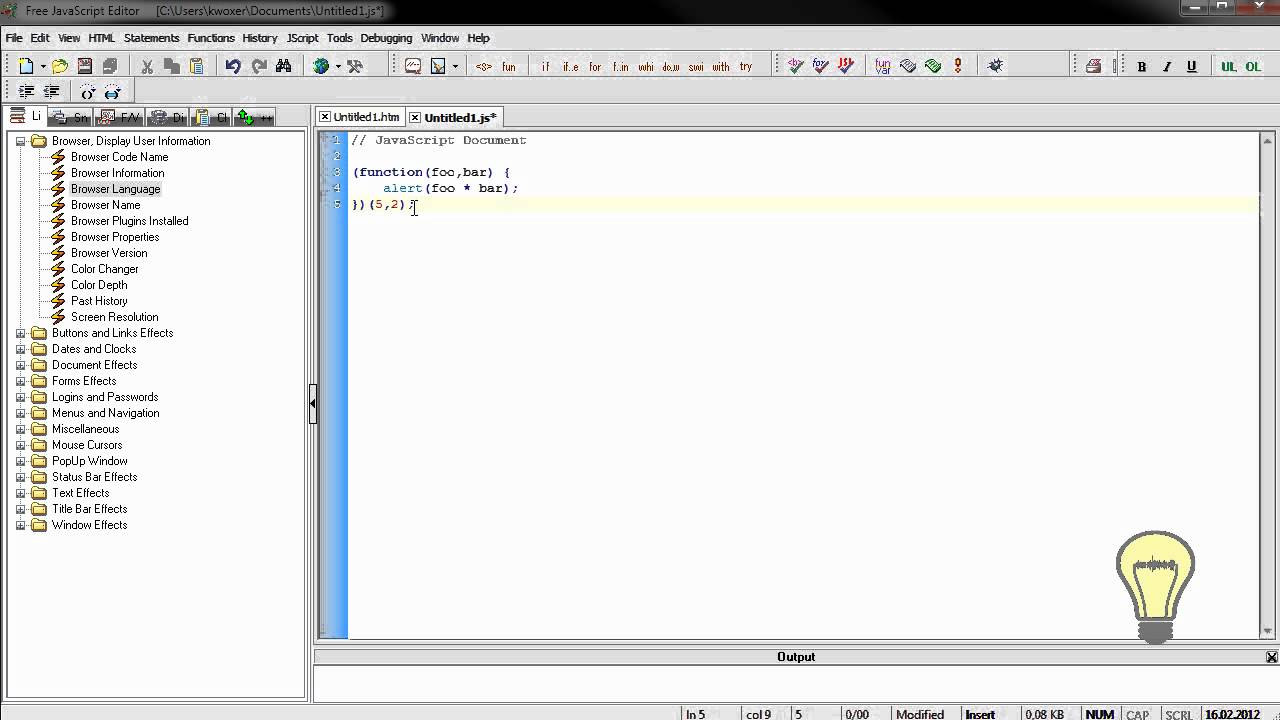Insert an 'if' statement
Viewport: 1280px width, 720px height.
tap(545, 67)
